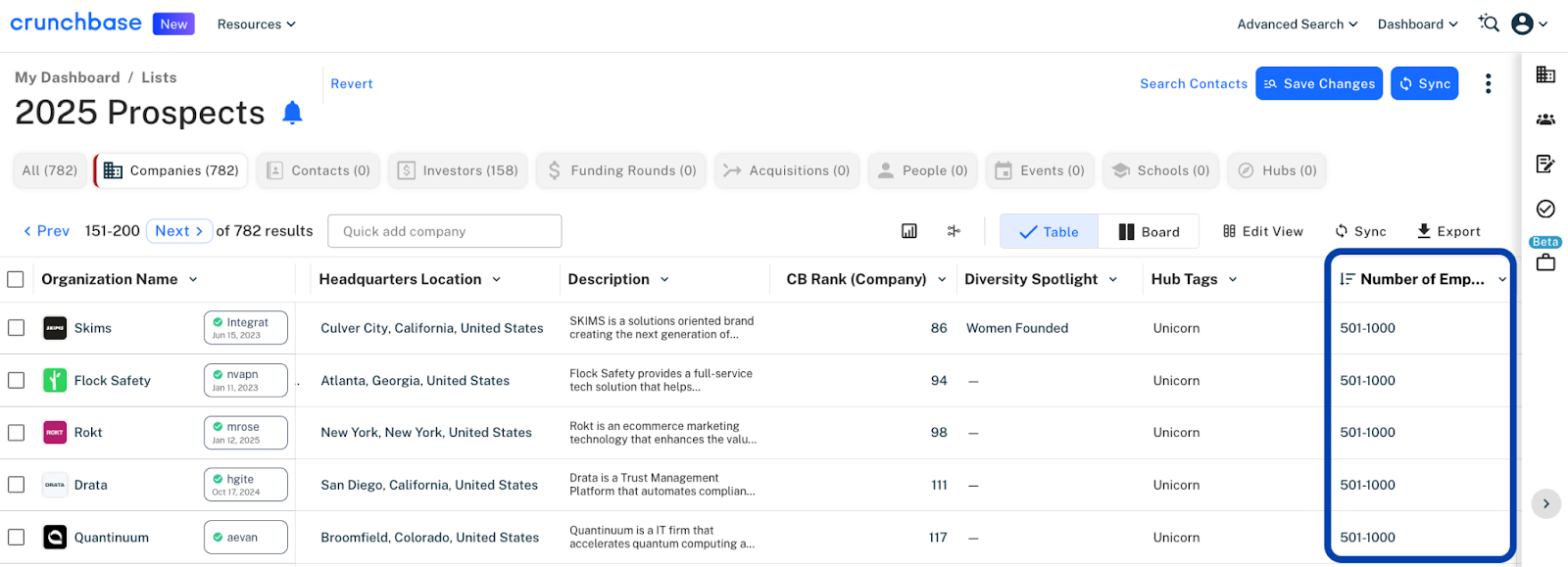Screen dimensions: 1568x567
Task: Click the nvapn sync badge for Flock Safety
Action: pyautogui.click(x=246, y=380)
